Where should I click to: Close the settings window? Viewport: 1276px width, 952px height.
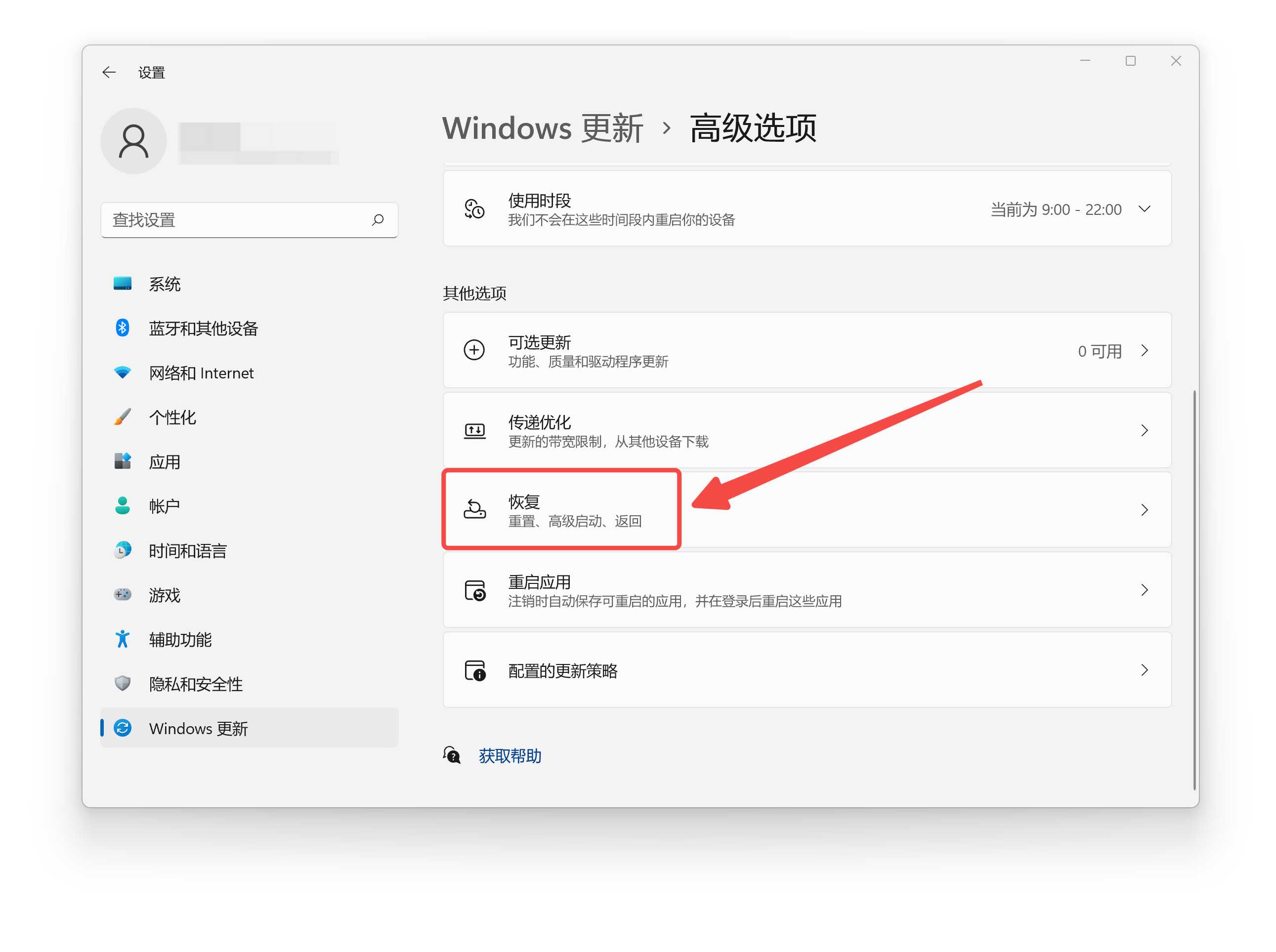(1176, 60)
